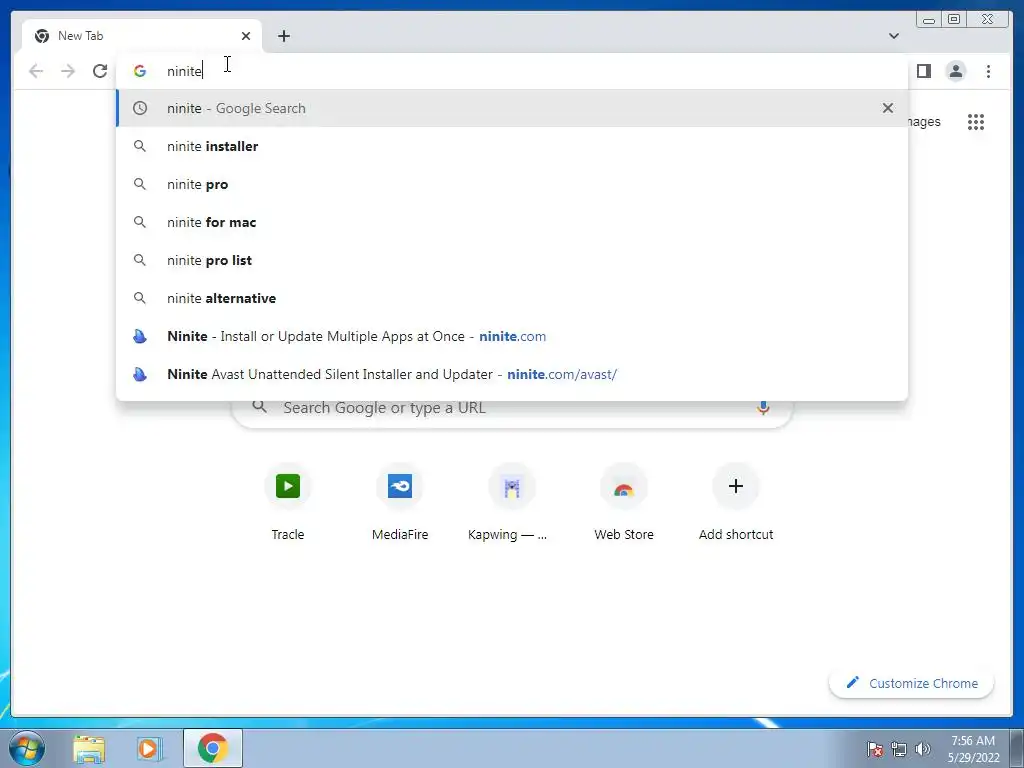Open the ninite.com site suggestion
The height and width of the screenshot is (768, 1024).
512,336
